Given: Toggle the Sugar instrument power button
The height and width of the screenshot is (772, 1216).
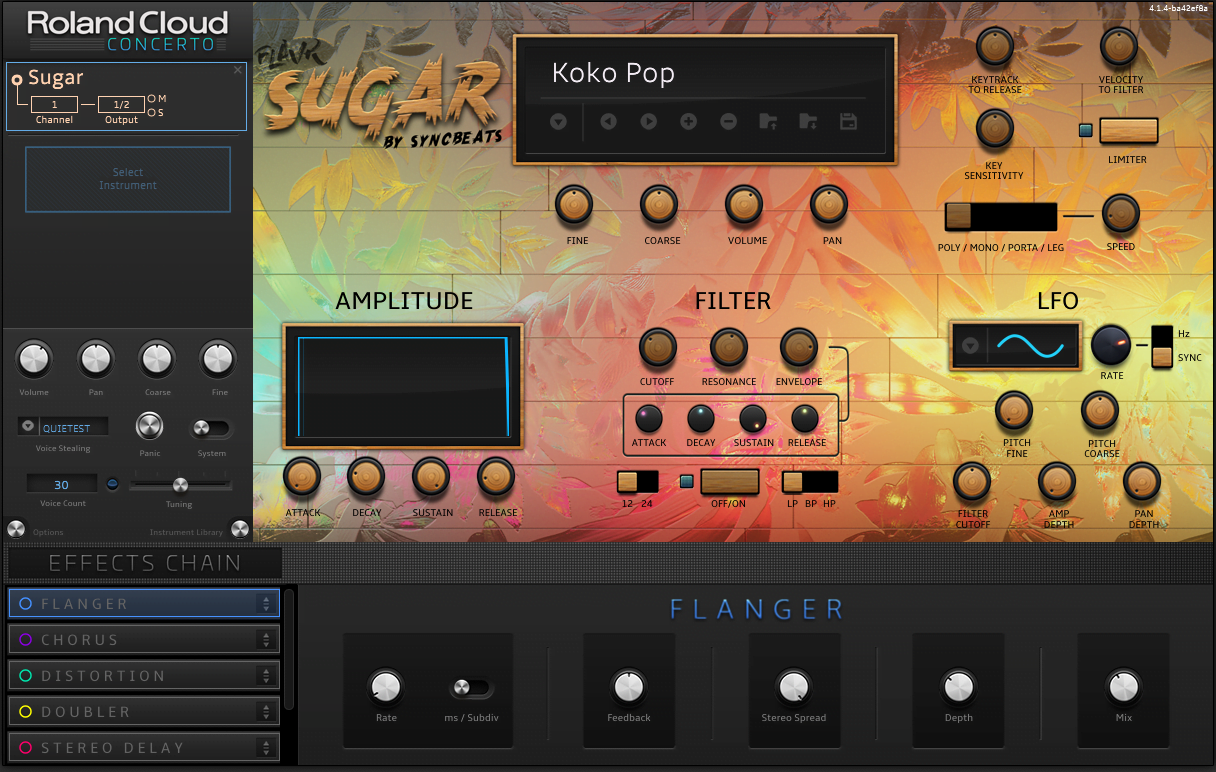Looking at the screenshot, I should [x=16, y=79].
